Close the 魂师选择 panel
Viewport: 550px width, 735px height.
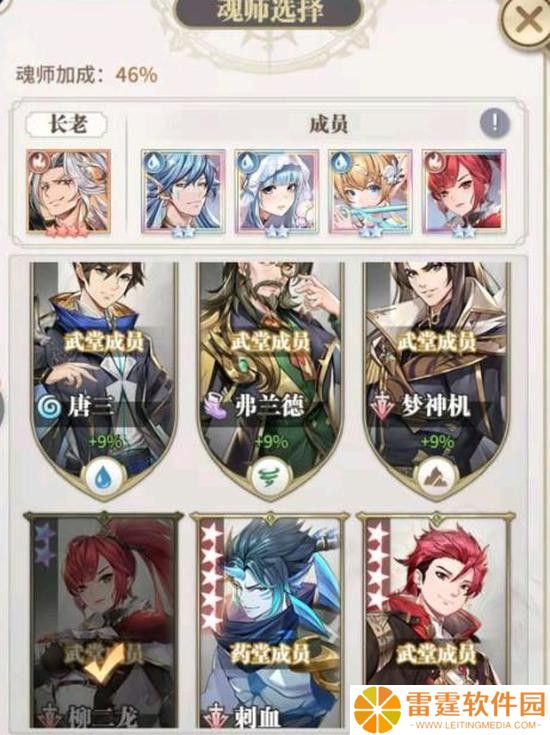pyautogui.click(x=529, y=21)
